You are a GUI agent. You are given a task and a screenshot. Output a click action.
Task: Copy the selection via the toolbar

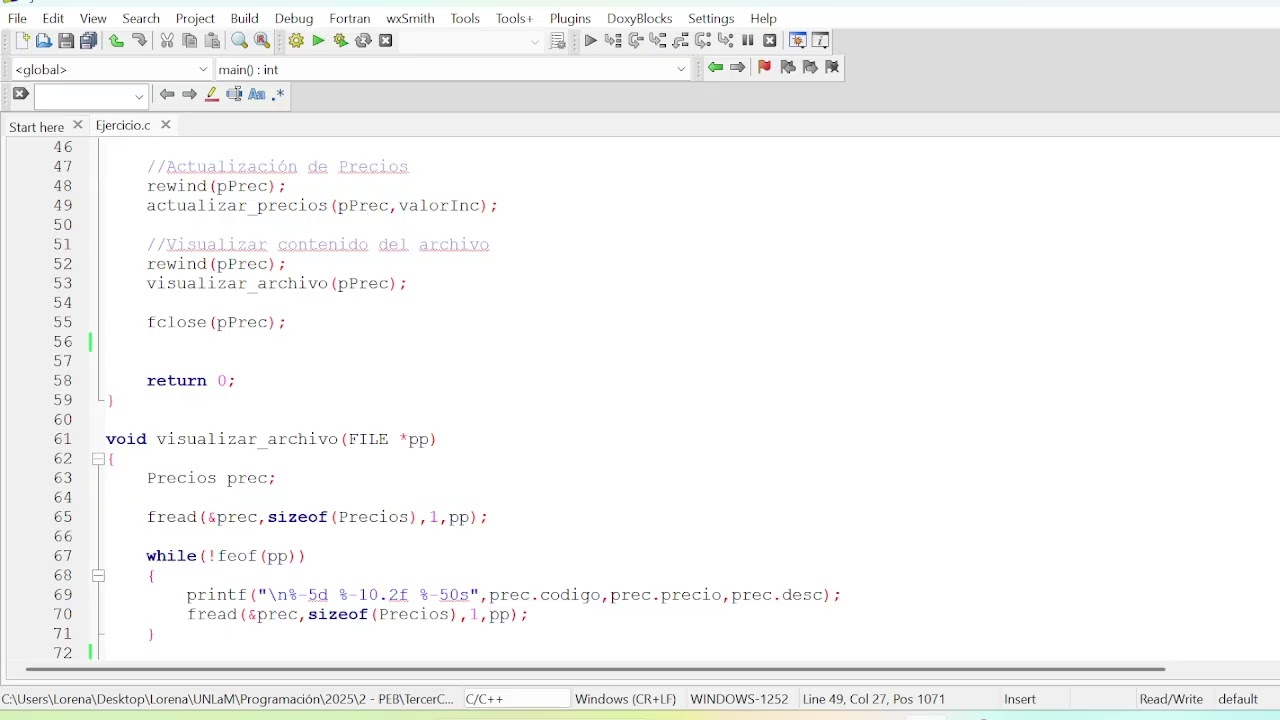point(189,41)
